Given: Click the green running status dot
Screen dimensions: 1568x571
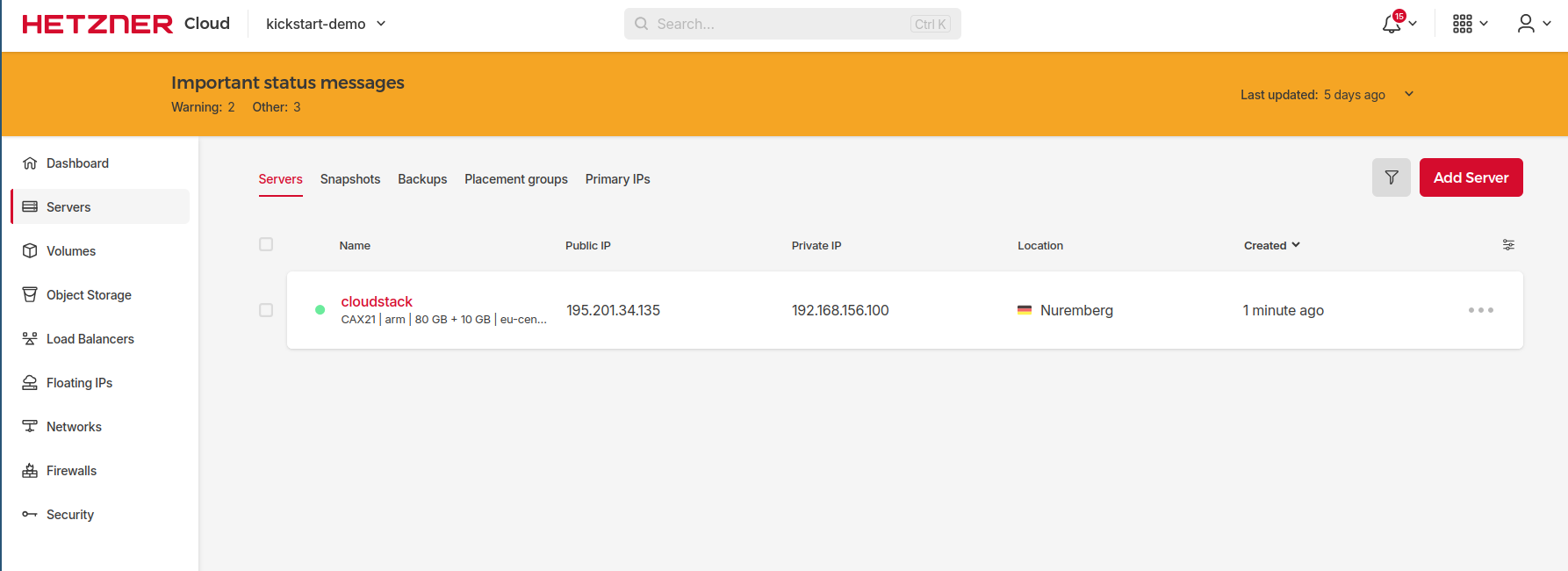Looking at the screenshot, I should pos(320,310).
